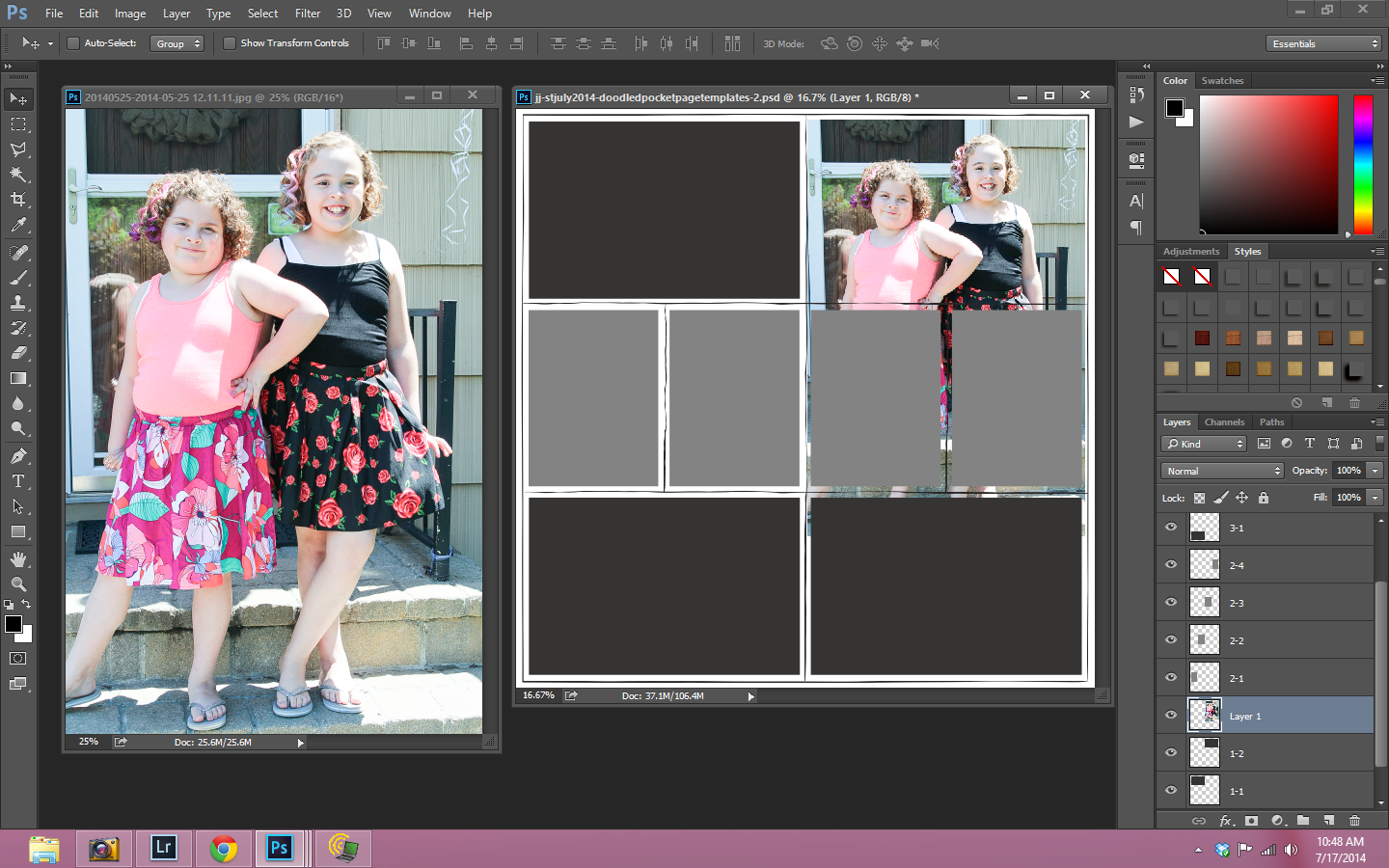
Task: Expand the Opacity slider arrow
Action: coord(1375,471)
